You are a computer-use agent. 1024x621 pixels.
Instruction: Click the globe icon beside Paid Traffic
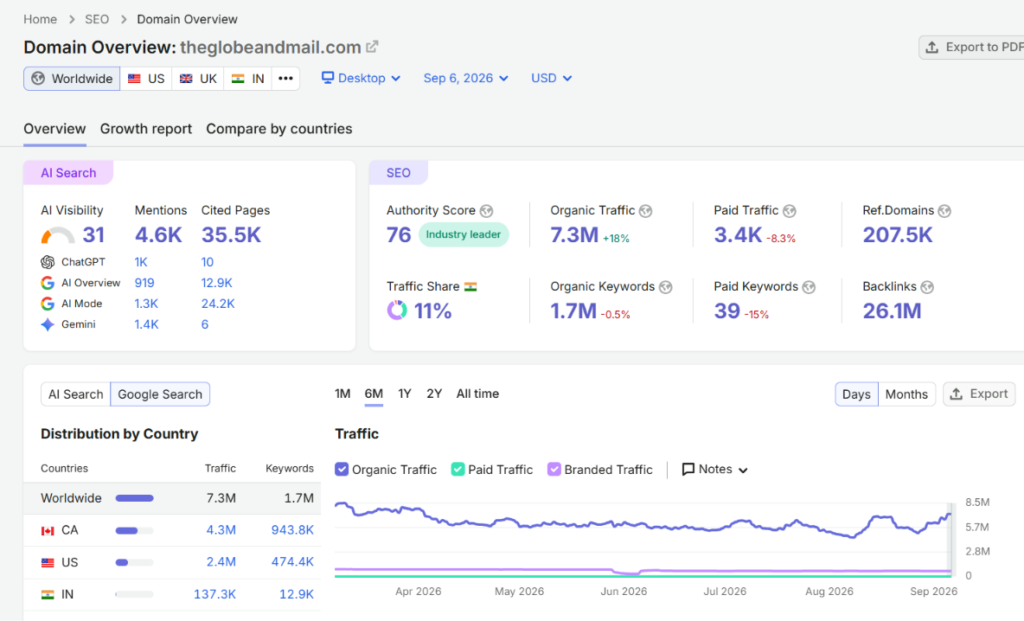[790, 211]
